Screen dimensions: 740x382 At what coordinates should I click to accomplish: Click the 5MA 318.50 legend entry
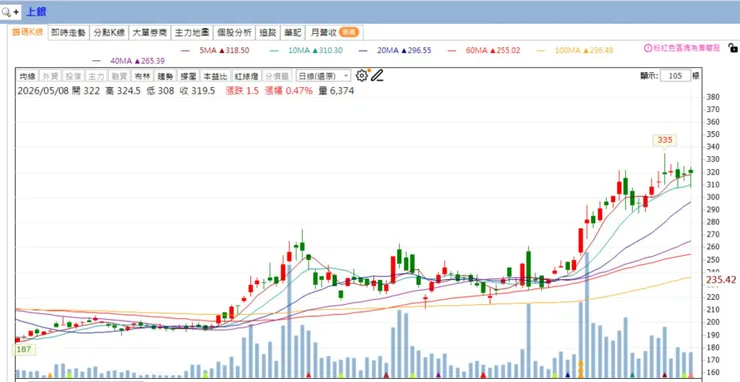[x=224, y=50]
